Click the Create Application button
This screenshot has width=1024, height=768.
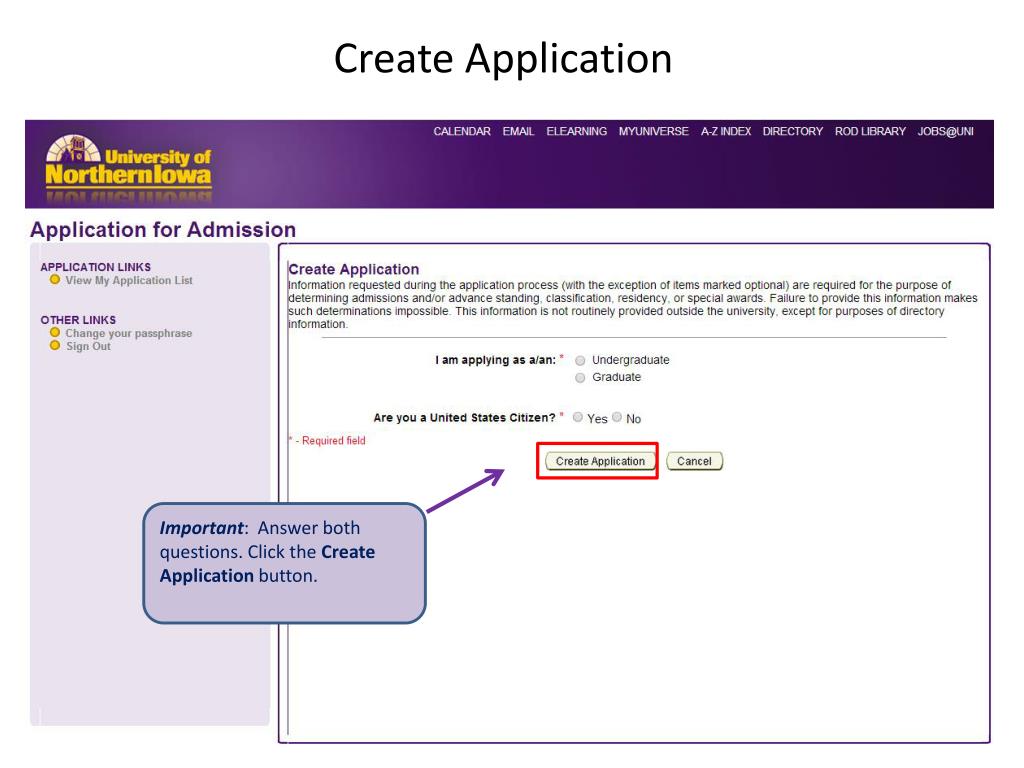(x=600, y=461)
